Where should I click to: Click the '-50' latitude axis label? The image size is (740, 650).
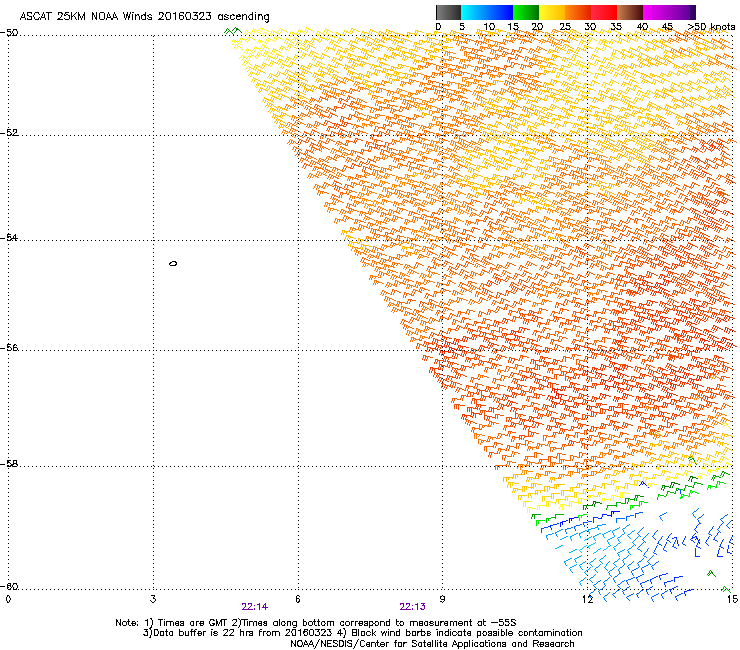9,33
